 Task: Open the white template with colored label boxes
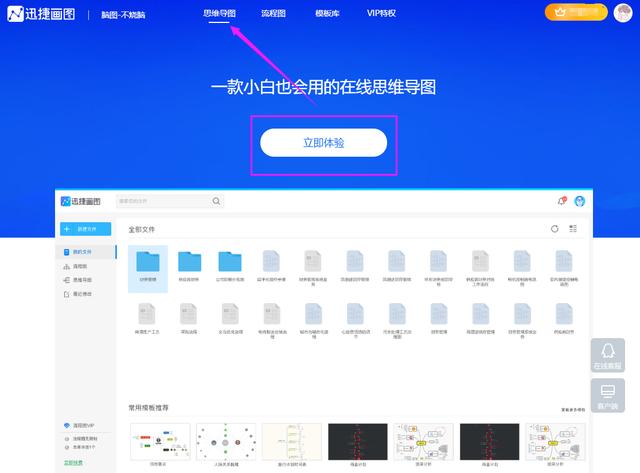point(160,442)
